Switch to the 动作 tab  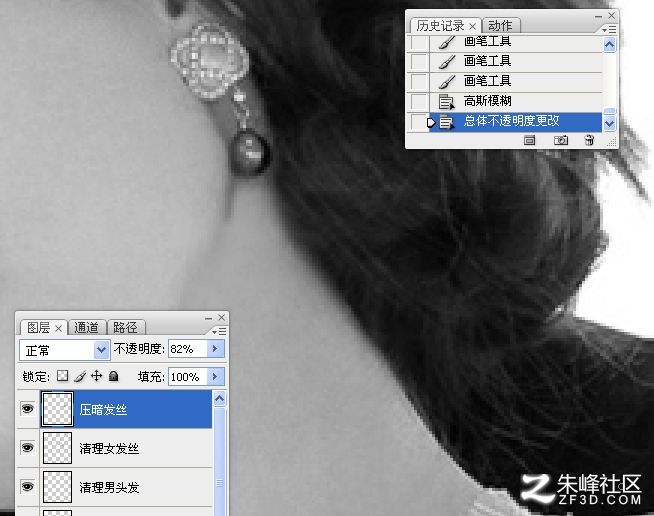click(x=500, y=26)
